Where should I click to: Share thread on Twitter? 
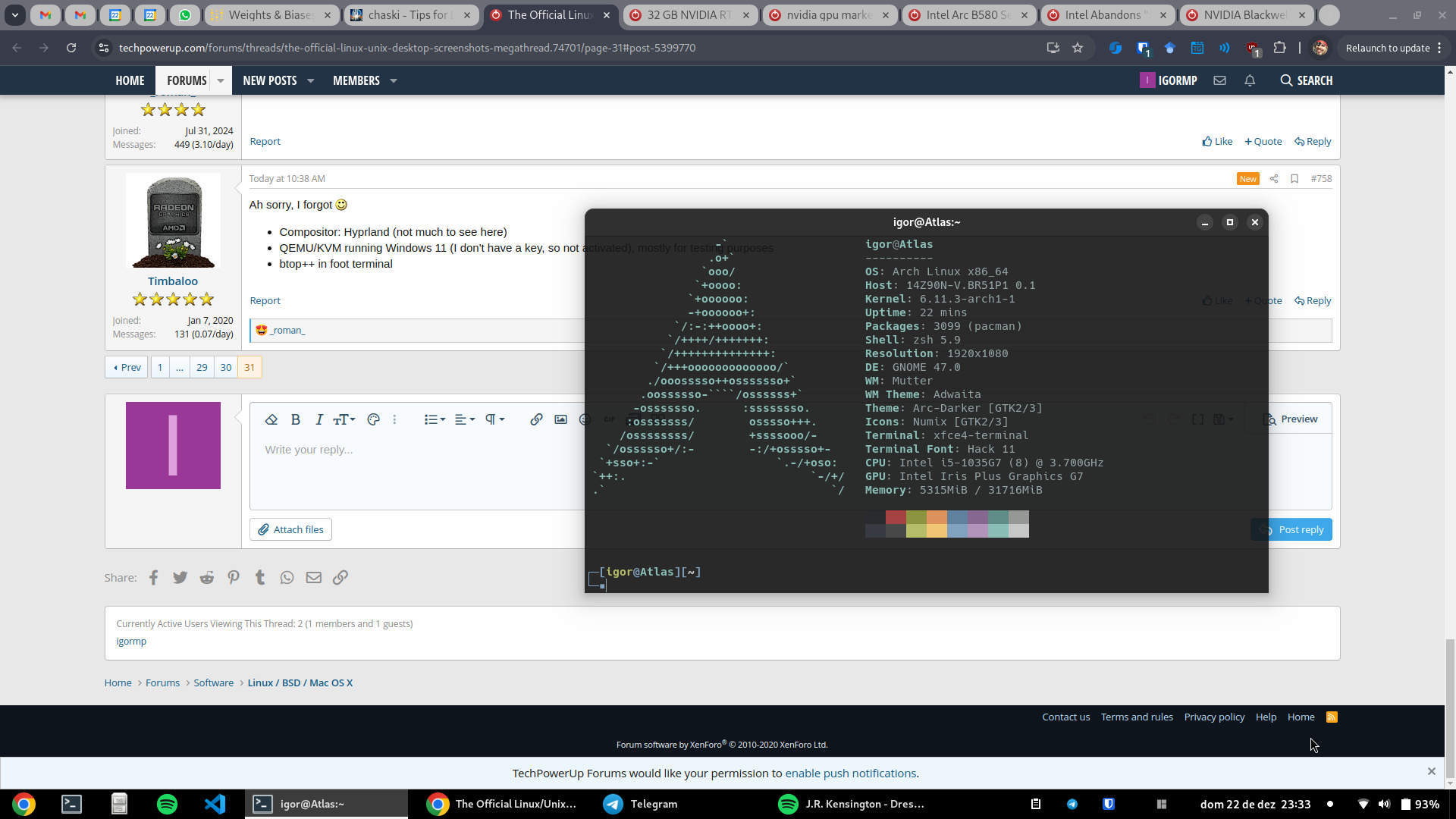pyautogui.click(x=180, y=577)
